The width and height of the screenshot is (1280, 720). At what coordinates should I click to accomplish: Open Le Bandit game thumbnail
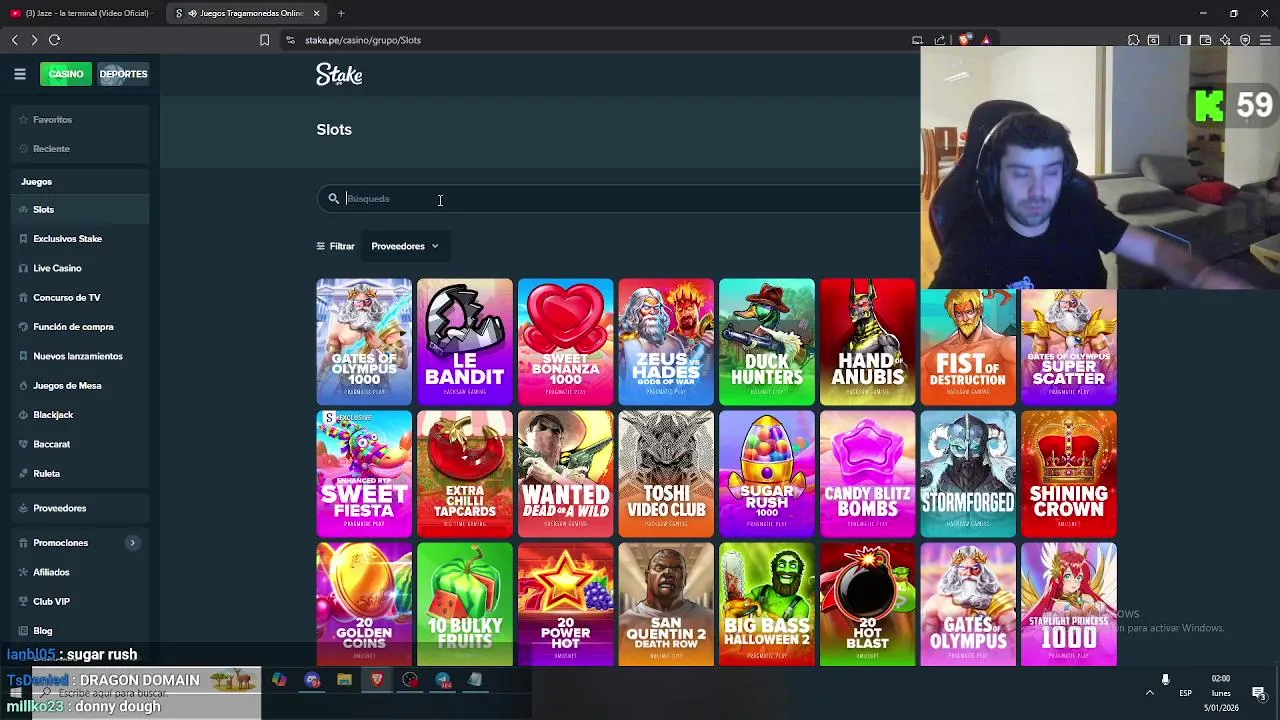465,342
